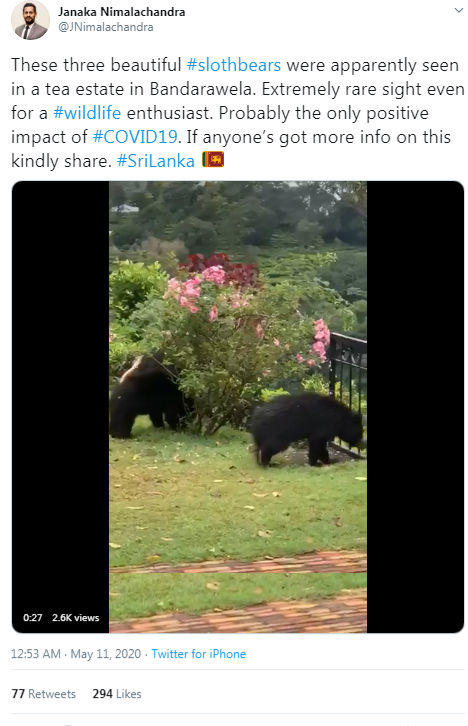This screenshot has width=468, height=726.
Task: Click the 2.6K views counter
Action: coord(75,618)
